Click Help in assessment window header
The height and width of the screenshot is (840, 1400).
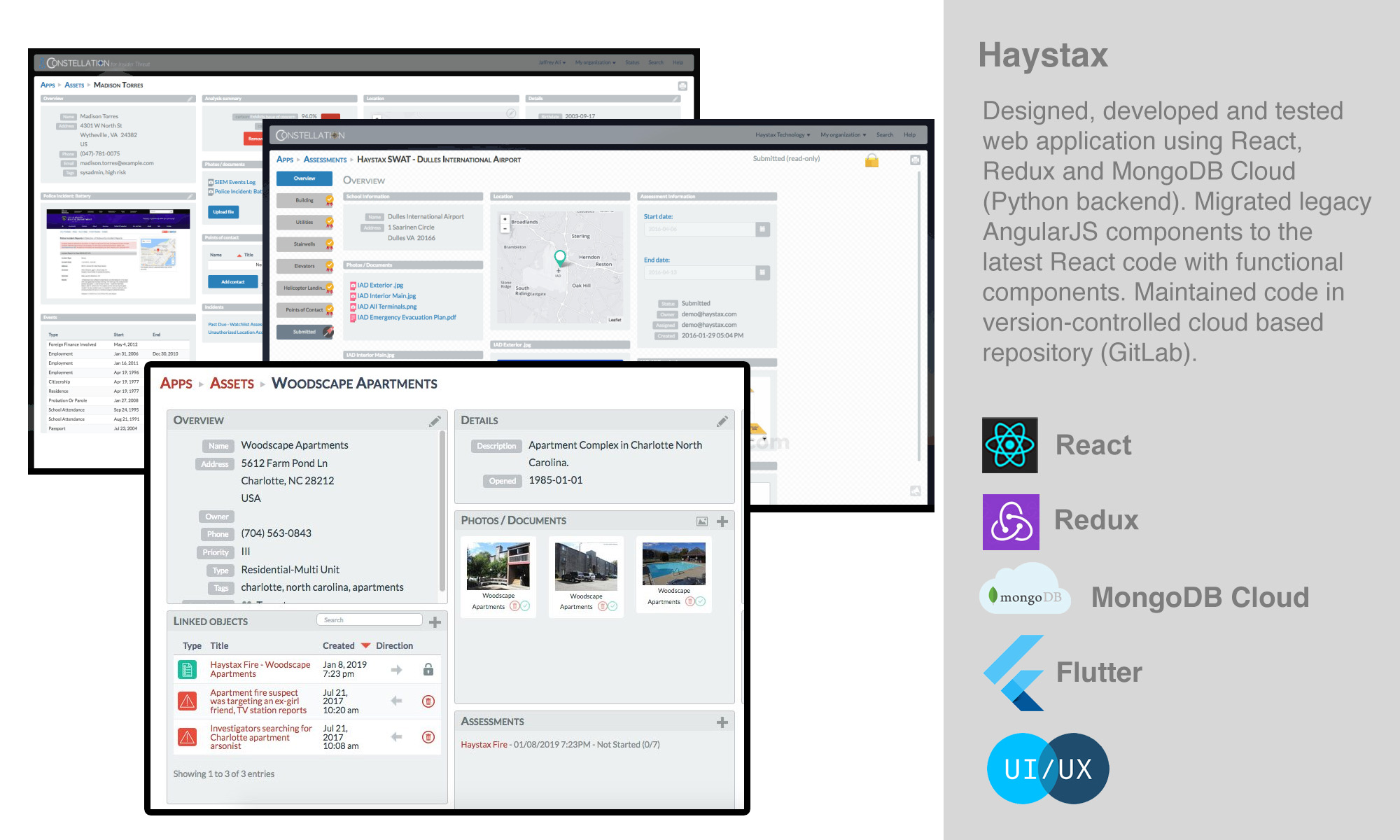tap(909, 135)
